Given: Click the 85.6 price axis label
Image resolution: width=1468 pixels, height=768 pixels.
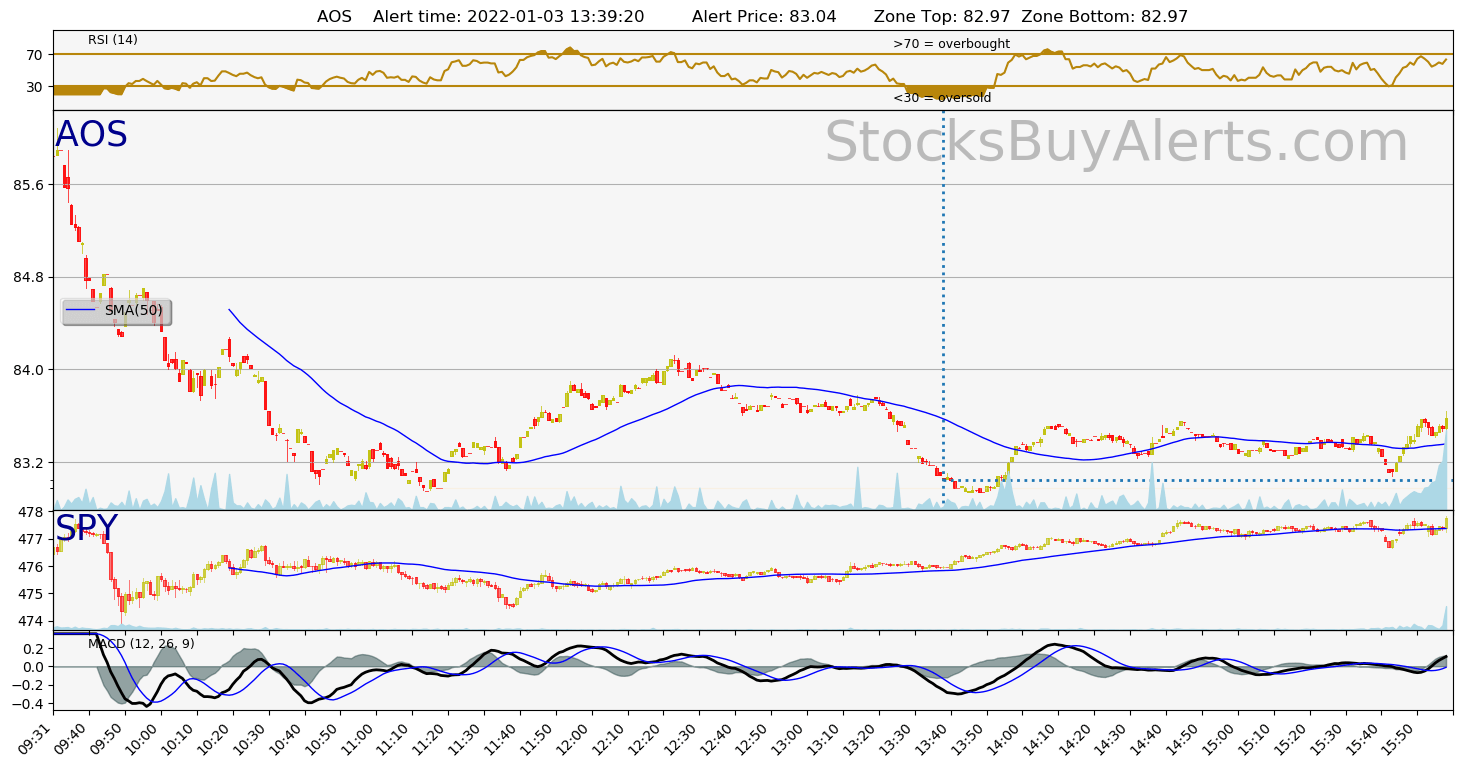Looking at the screenshot, I should point(28,185).
